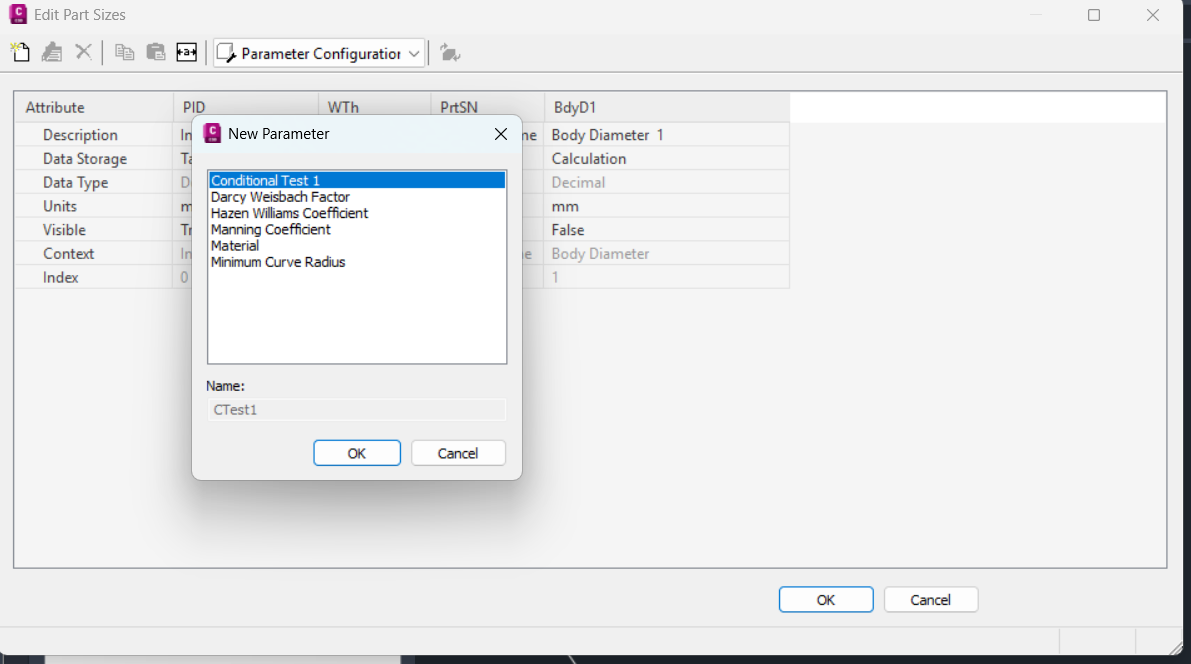The width and height of the screenshot is (1191, 664).
Task: Click the Attribute column header
Action: click(x=94, y=107)
